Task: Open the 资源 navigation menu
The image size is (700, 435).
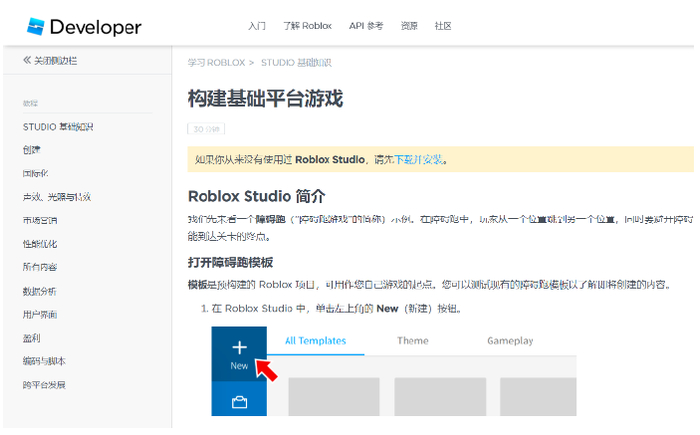Action: tap(409, 26)
